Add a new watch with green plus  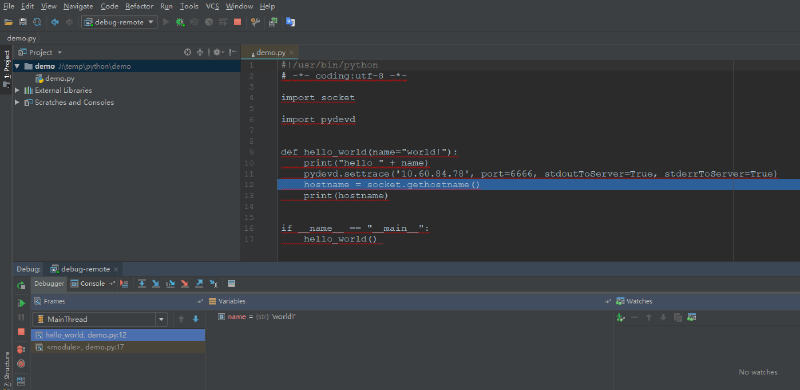point(620,318)
